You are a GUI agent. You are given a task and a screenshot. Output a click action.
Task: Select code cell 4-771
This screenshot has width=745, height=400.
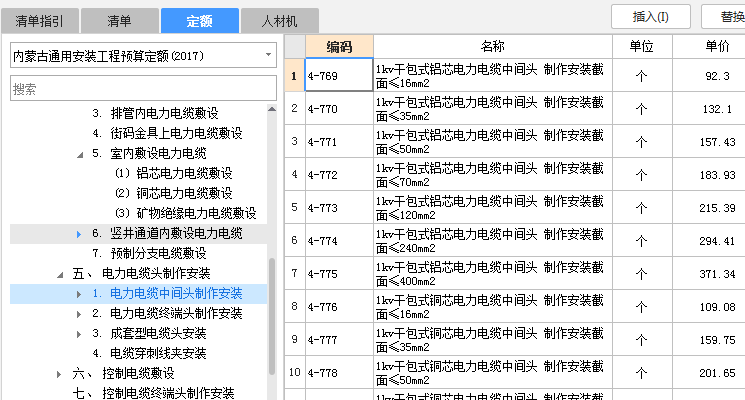pyautogui.click(x=339, y=142)
